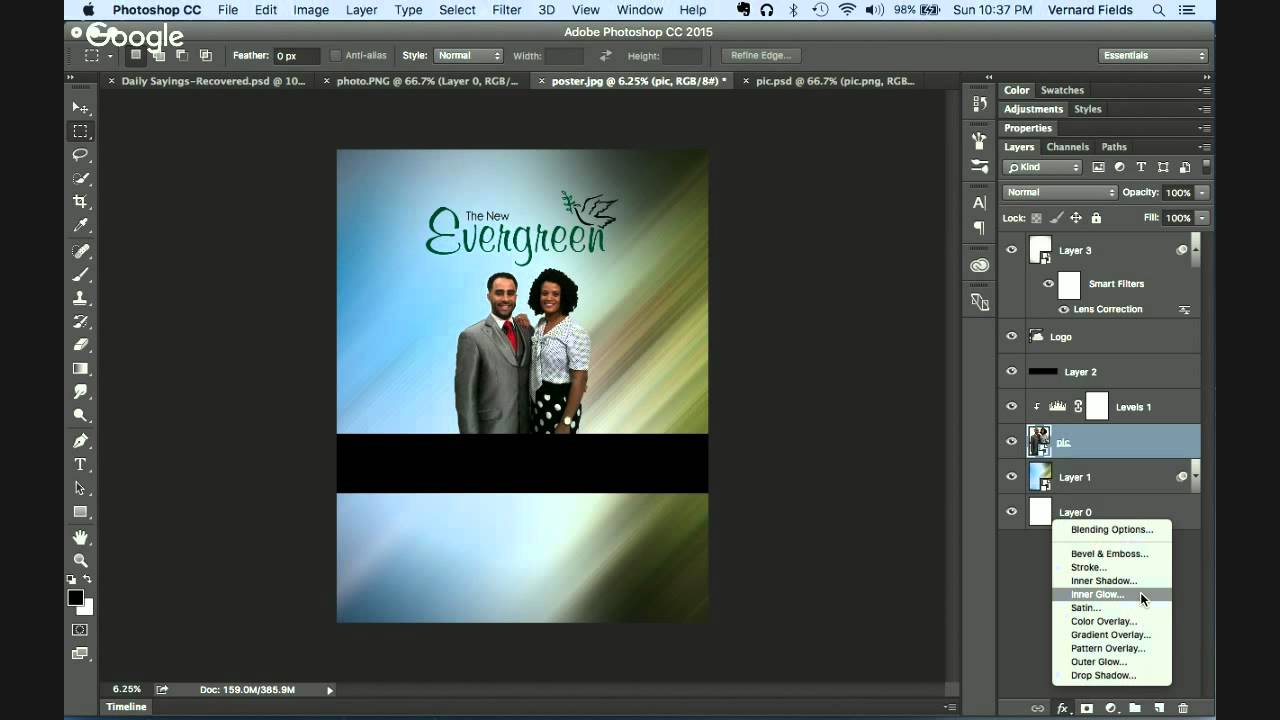
Task: Select the Brush tool
Action: point(80,275)
